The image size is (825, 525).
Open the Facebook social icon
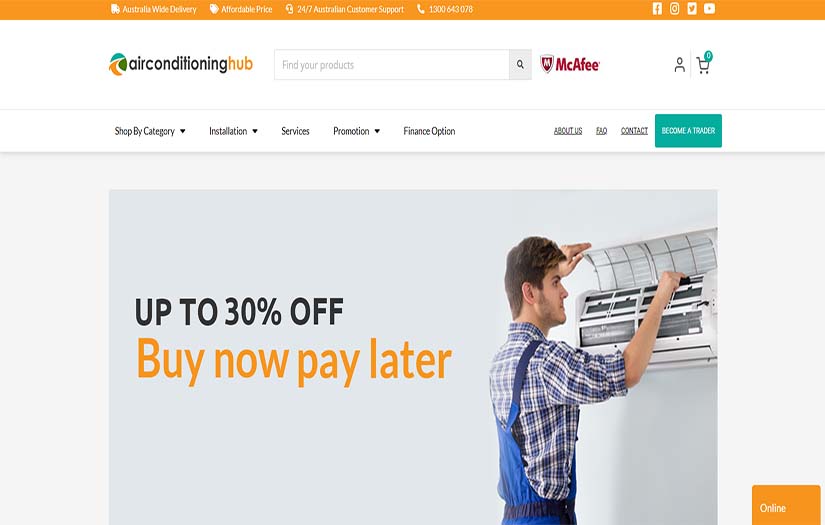coord(657,8)
